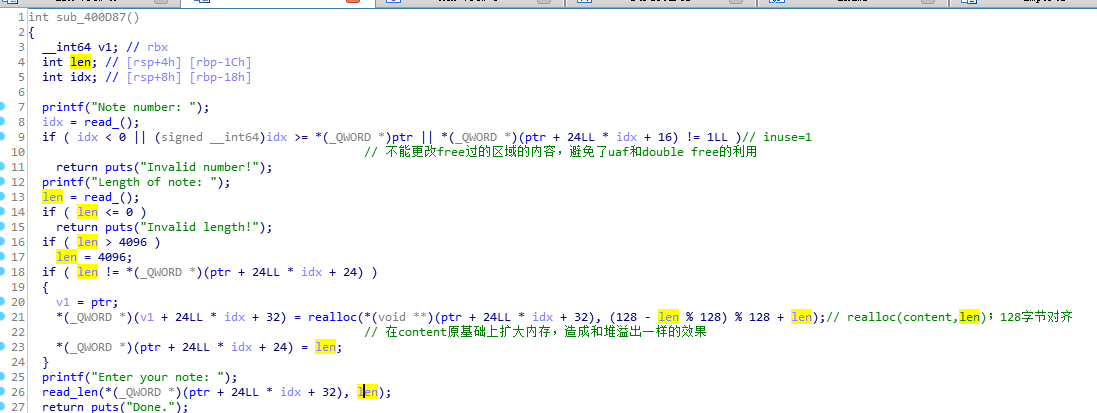Click the gutter dot for line 26

point(5,392)
